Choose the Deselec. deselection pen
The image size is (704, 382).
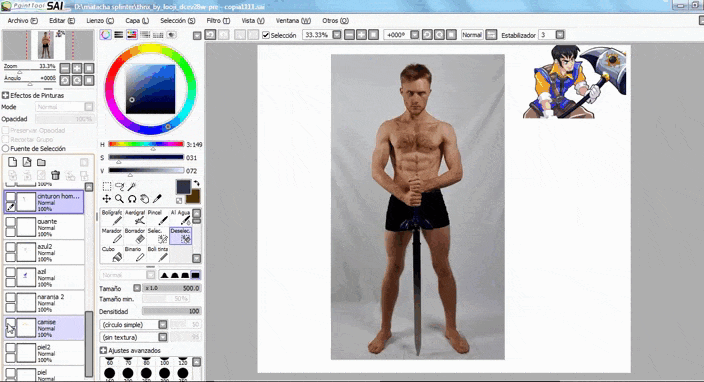(180, 236)
